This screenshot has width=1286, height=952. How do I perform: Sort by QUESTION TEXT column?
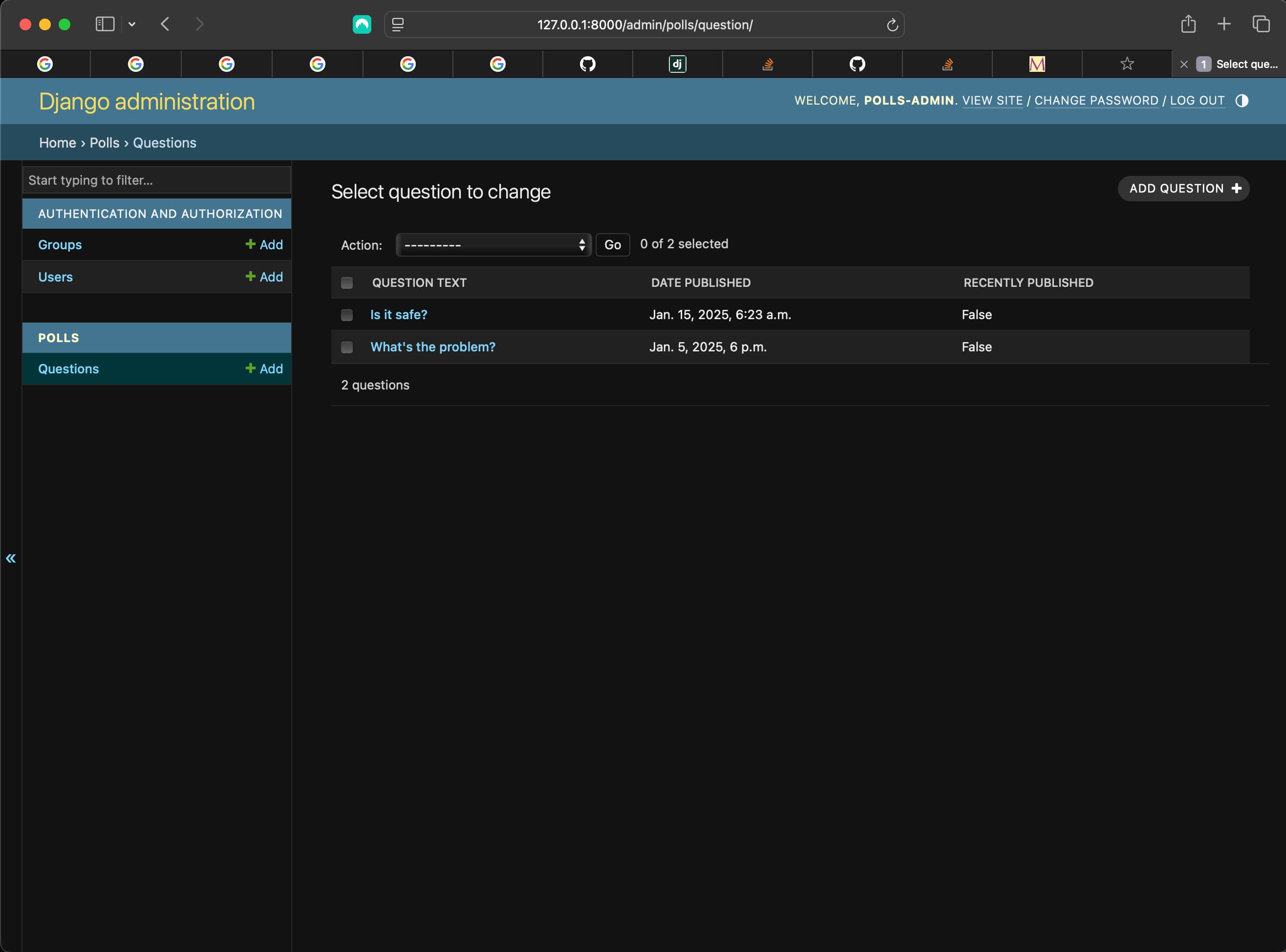(419, 283)
